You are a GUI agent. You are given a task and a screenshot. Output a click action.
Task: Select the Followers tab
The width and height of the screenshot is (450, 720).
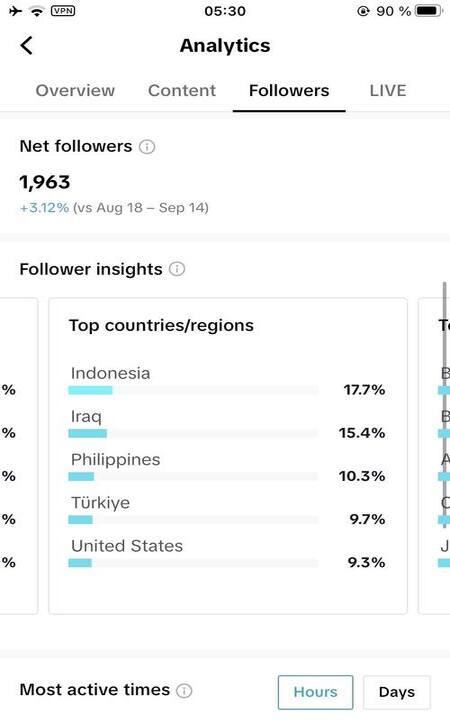tap(289, 90)
